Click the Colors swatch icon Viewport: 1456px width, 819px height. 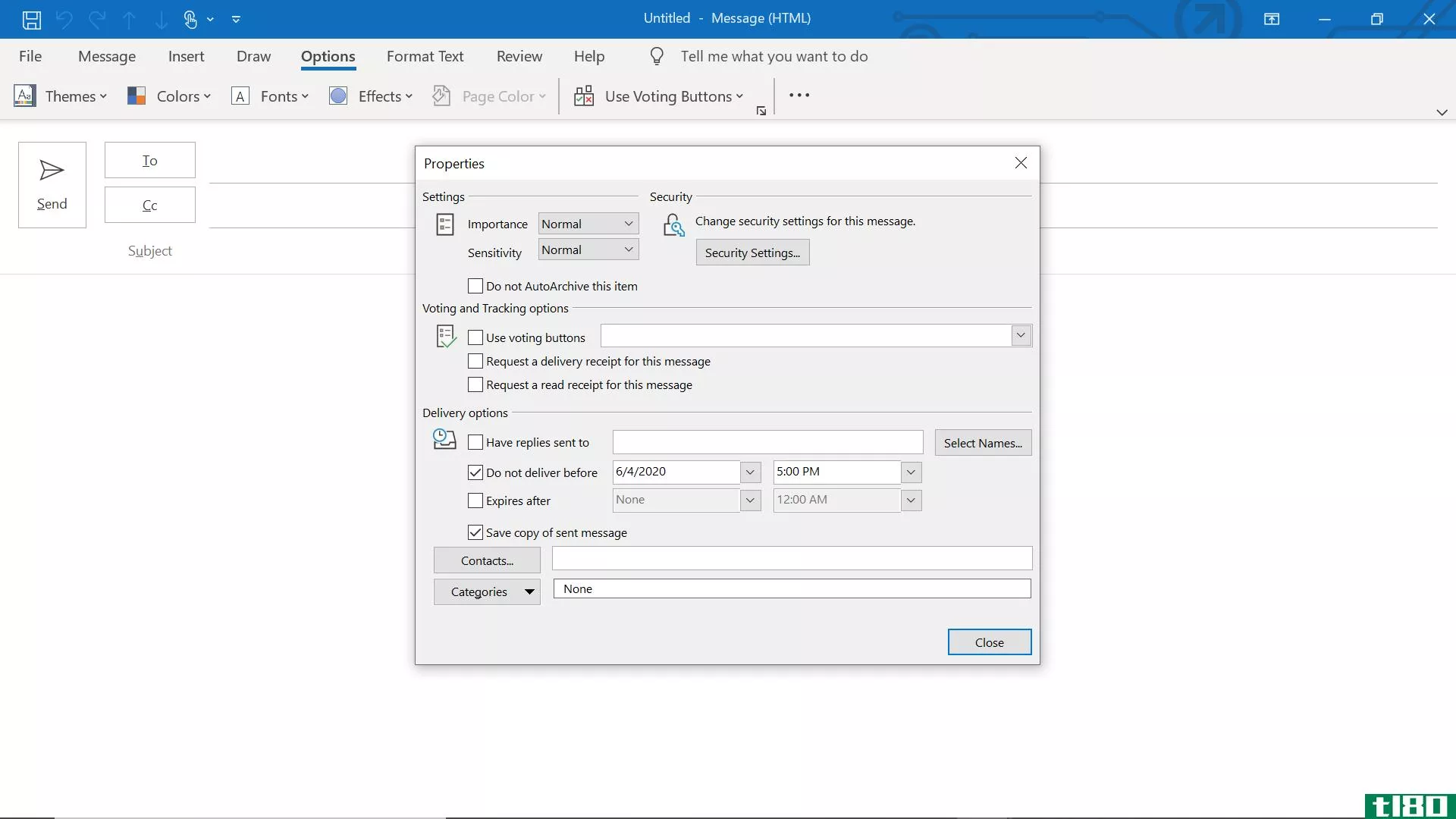(136, 96)
